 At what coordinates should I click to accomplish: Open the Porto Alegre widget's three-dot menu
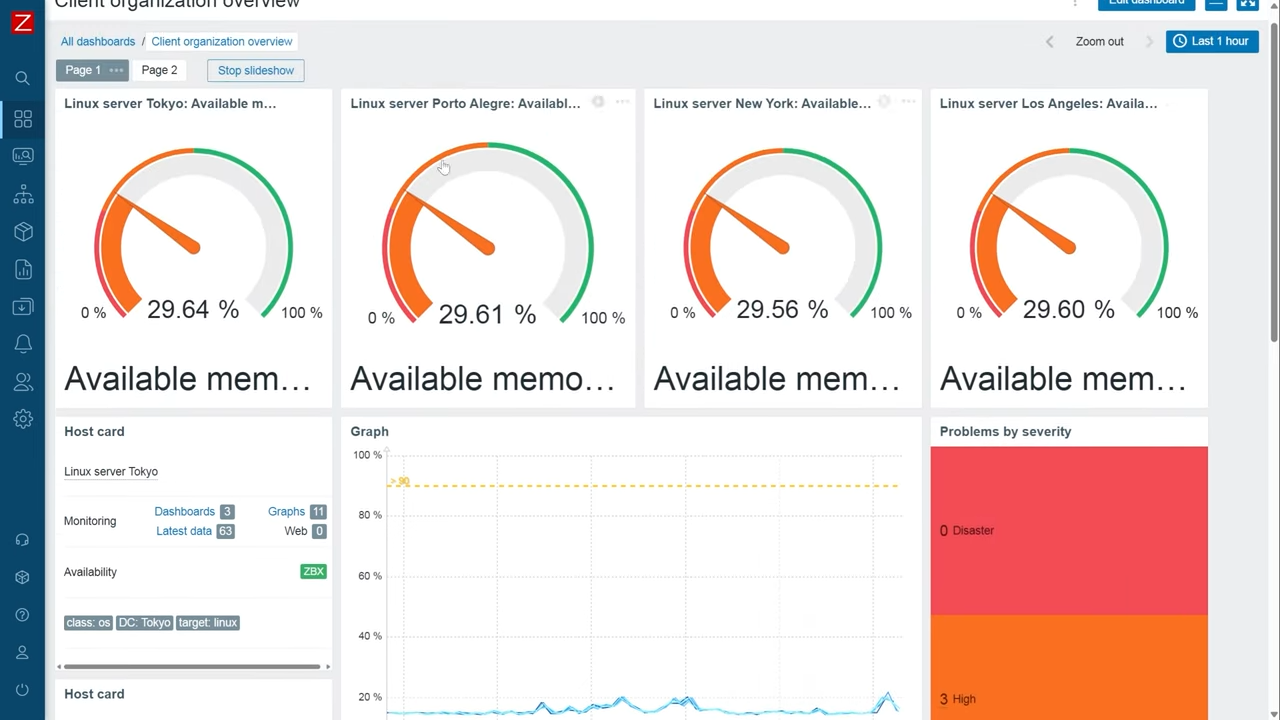[x=622, y=102]
